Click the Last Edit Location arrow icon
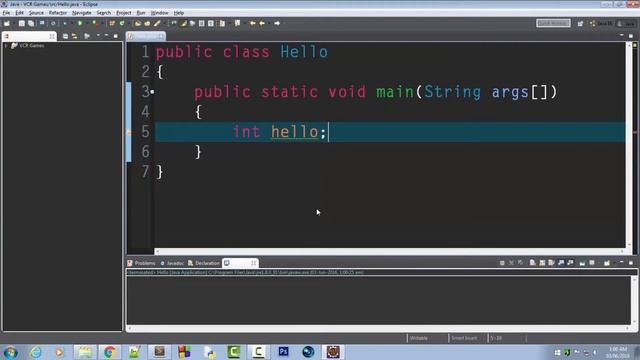 point(253,24)
